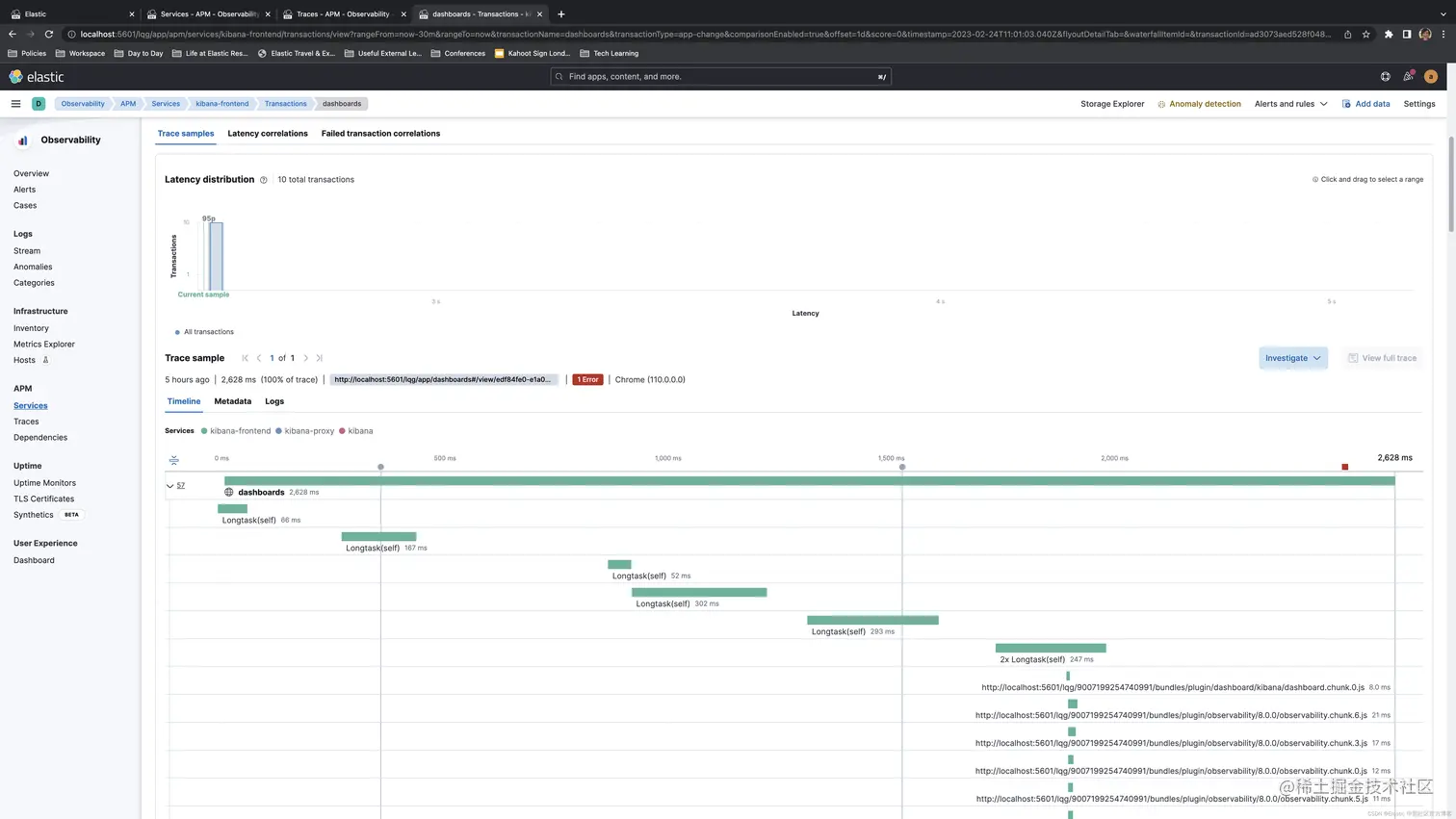
Task: Click the 2x Longtask(self) 247 ms span
Action: point(1051,648)
